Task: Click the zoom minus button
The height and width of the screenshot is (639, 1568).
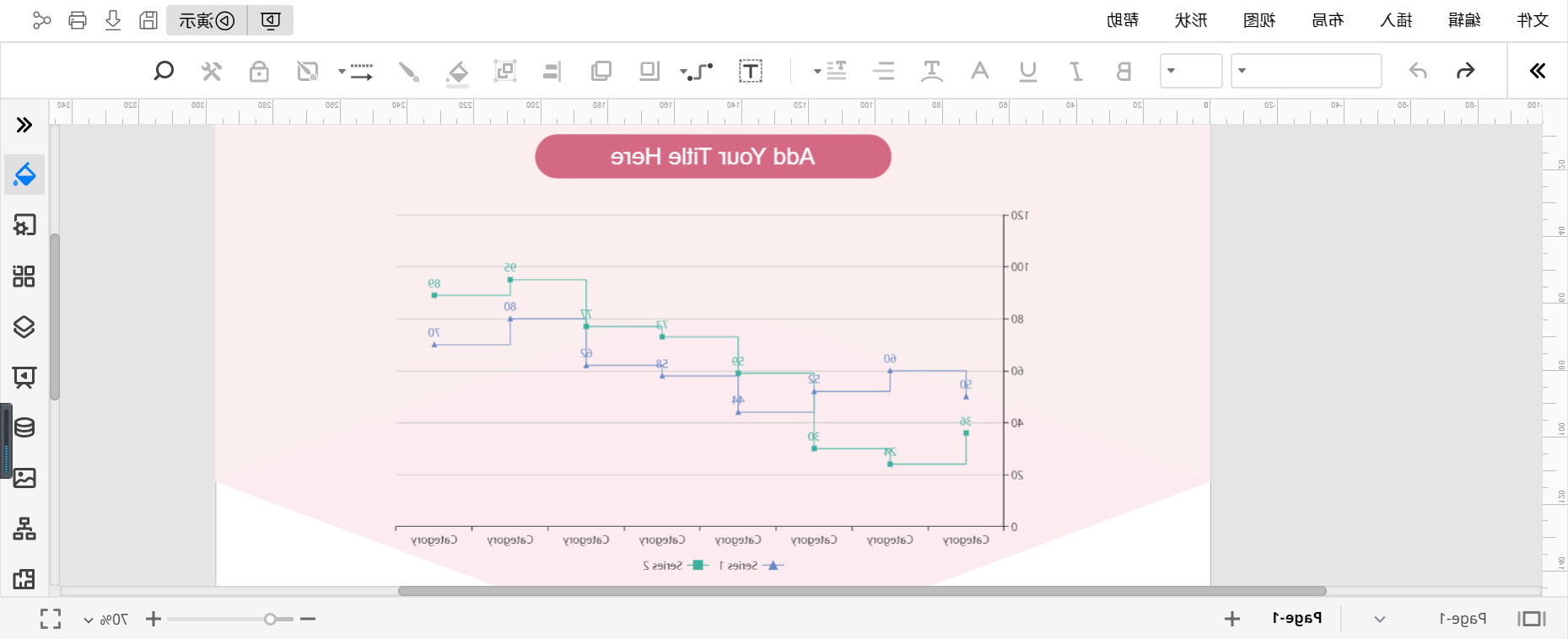Action: pos(308,619)
